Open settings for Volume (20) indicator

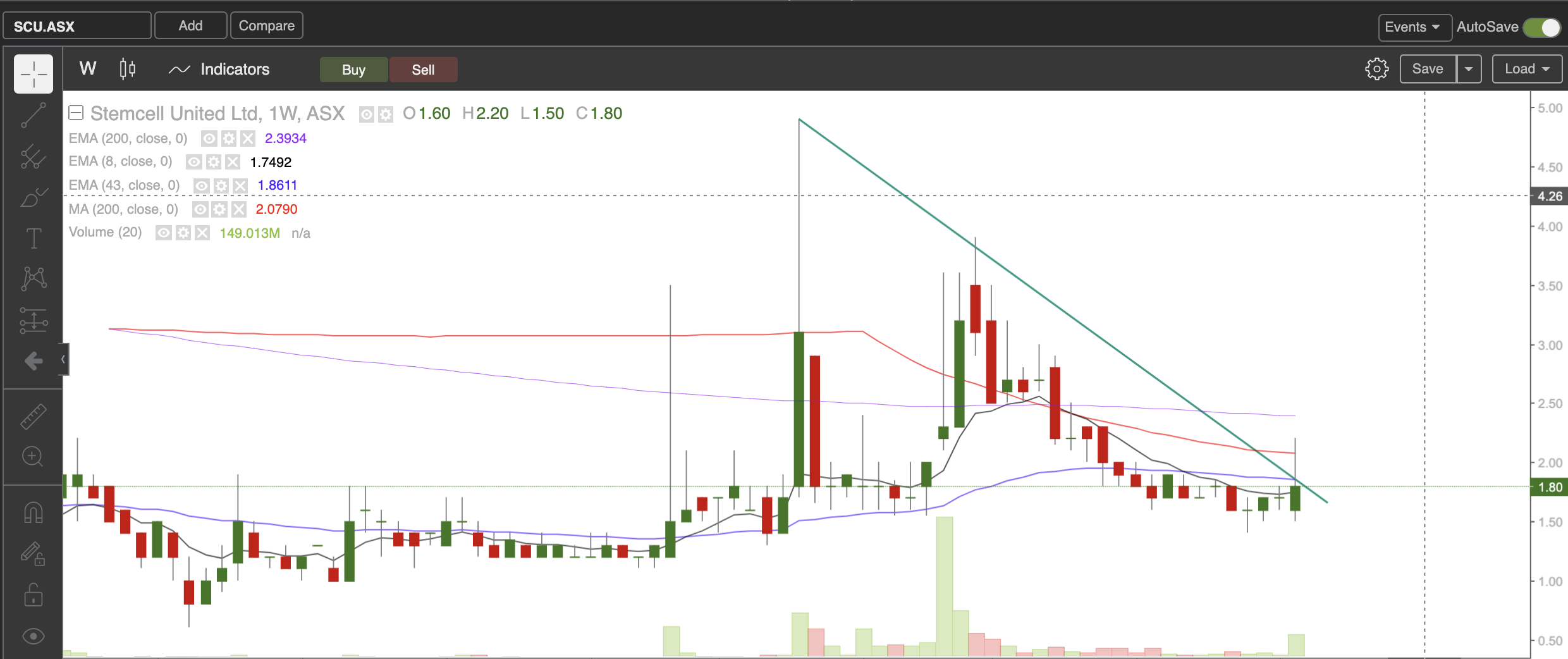[183, 233]
